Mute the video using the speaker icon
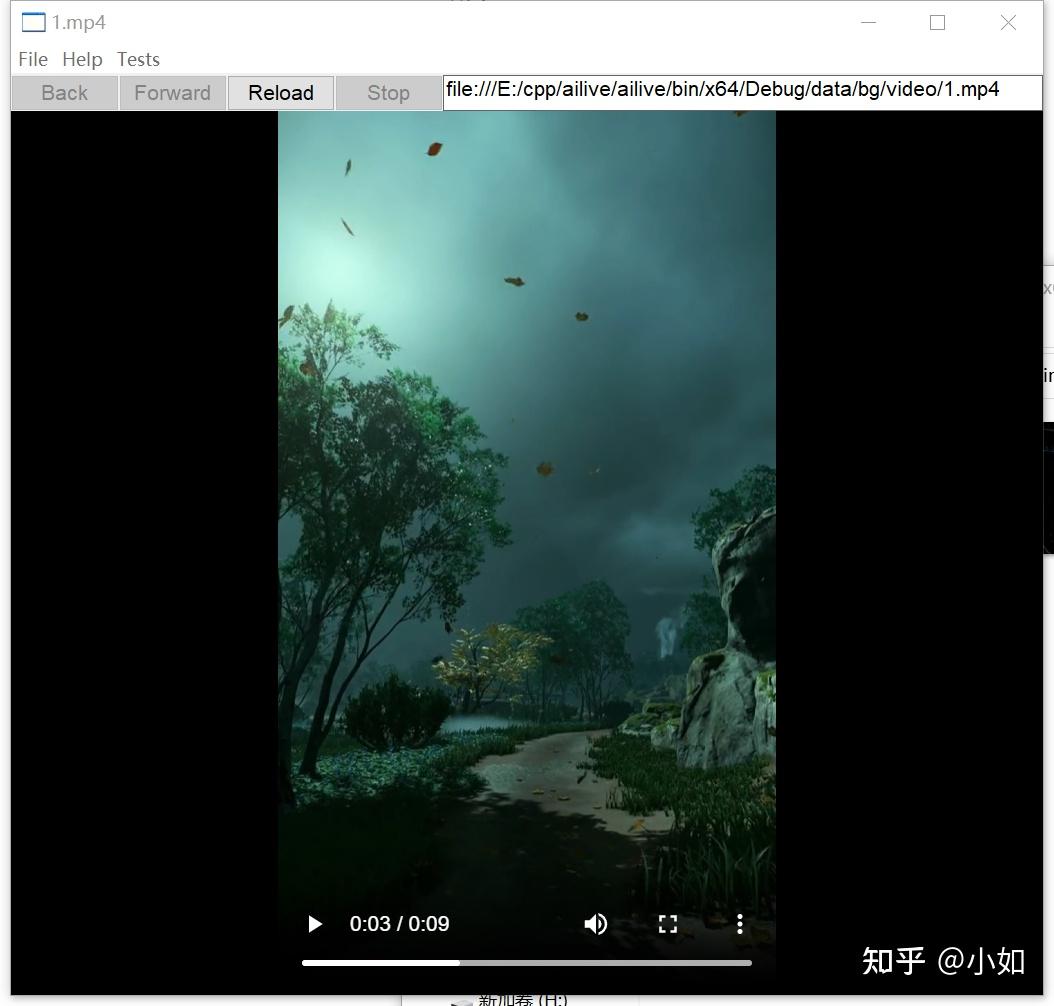Viewport: 1054px width, 1006px height. coord(596,924)
